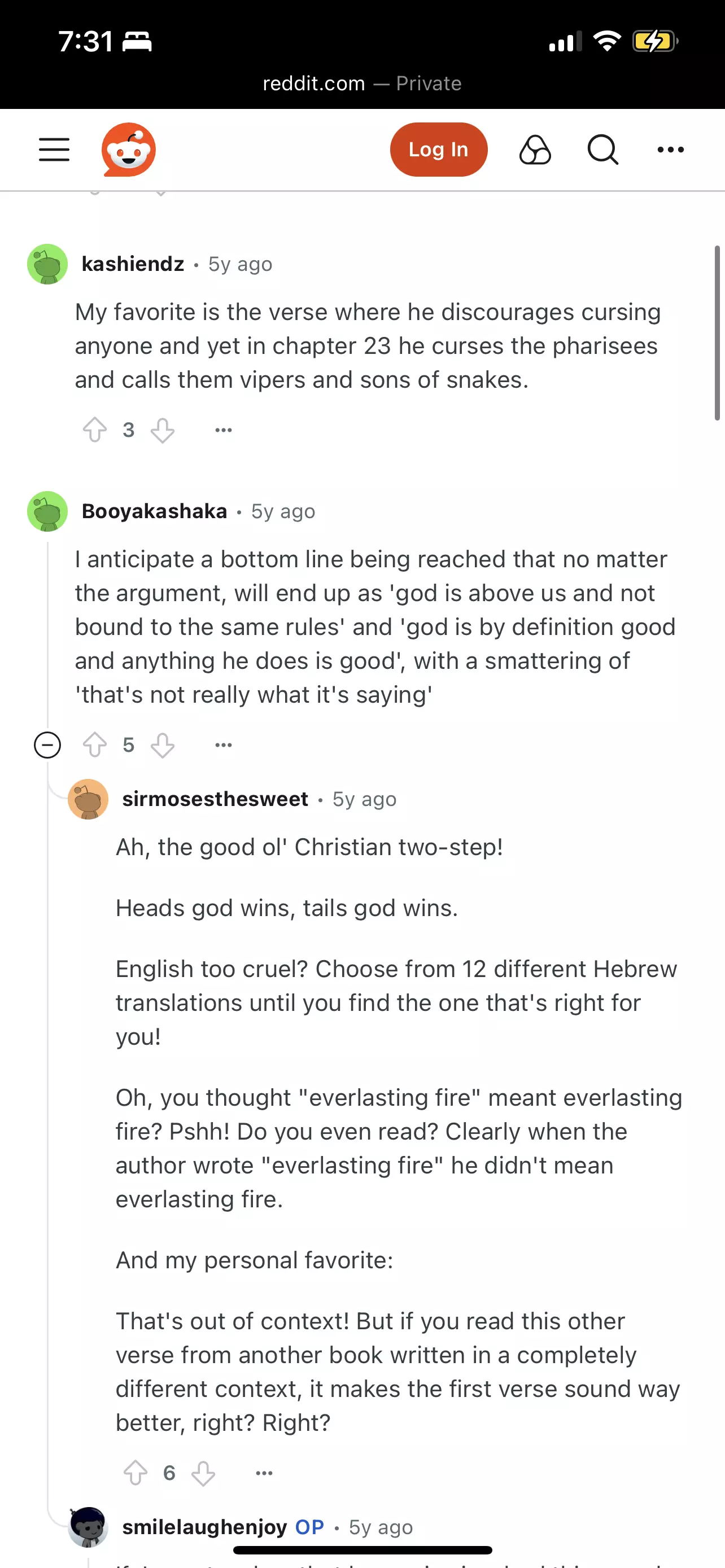Tap the Reddit Snoo logo
Image resolution: width=725 pixels, height=1568 pixels.
click(x=128, y=150)
